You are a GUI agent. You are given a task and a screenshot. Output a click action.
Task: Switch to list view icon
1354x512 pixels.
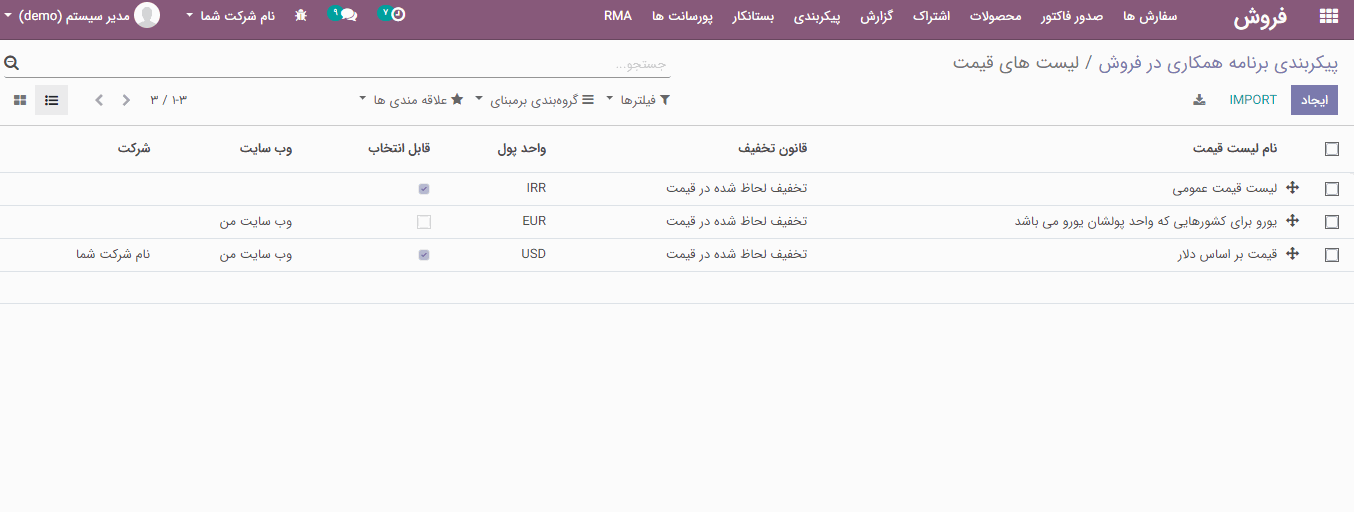pos(52,100)
